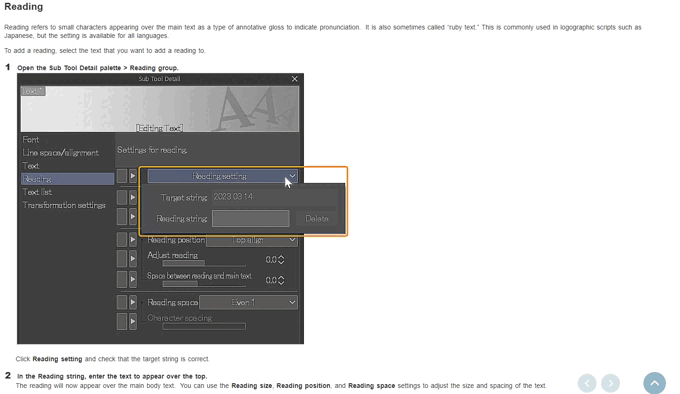680x394 pixels.
Task: Toggle the square box on Reading setting row
Action: [x=122, y=176]
